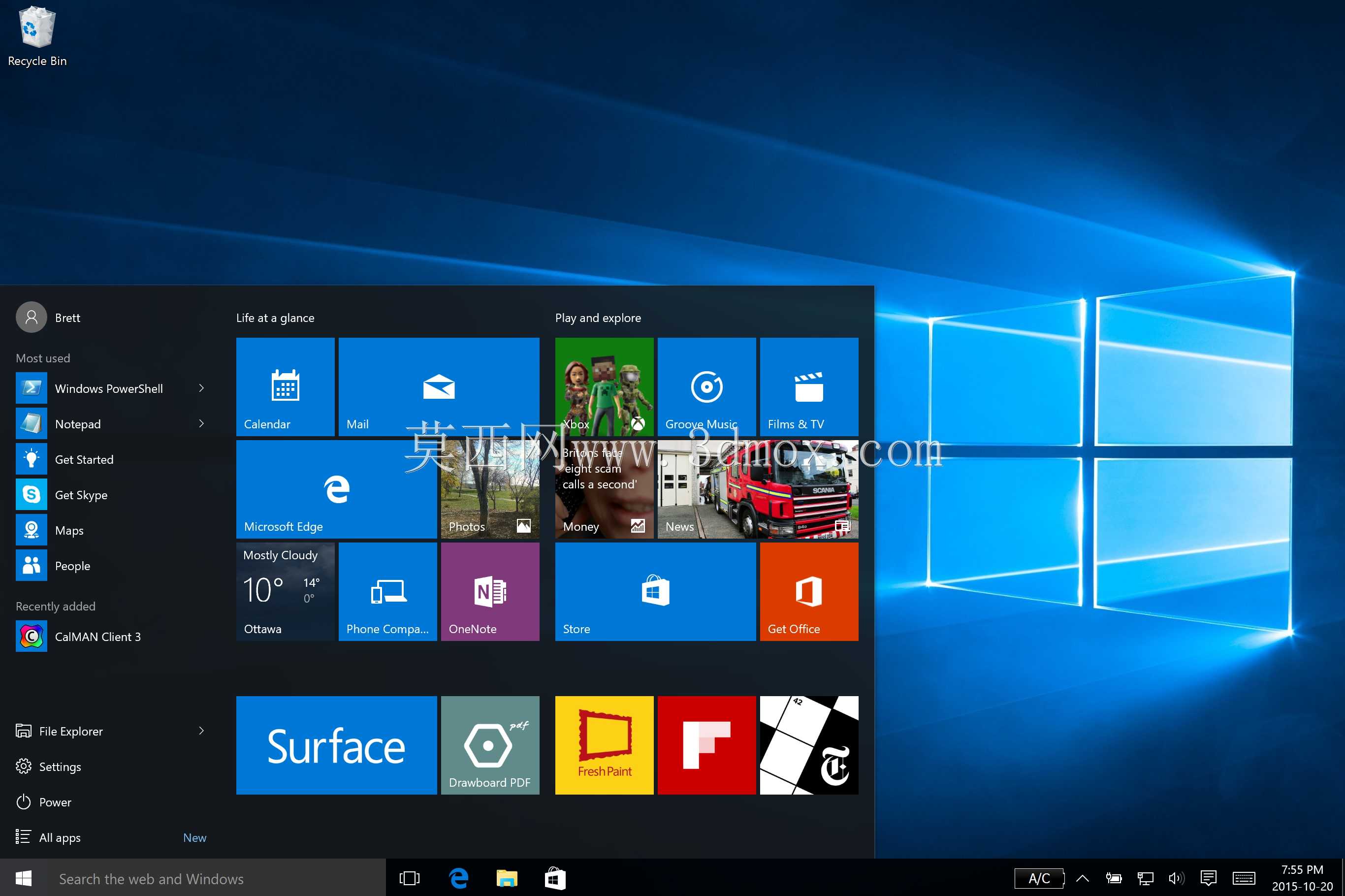This screenshot has height=896, width=1345.
Task: Click the Life at a glance group header
Action: point(275,318)
